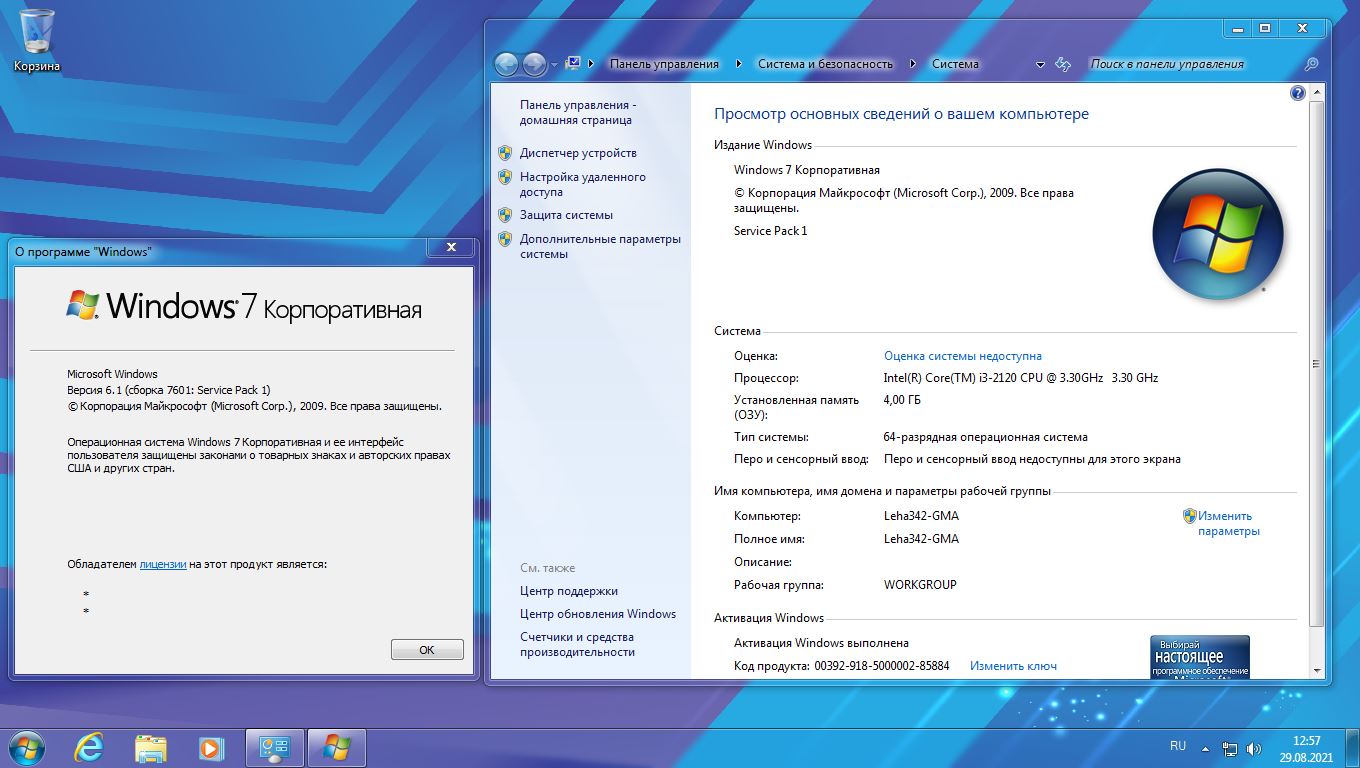Screen dimensions: 1360x768
Task: Click the shield icon beside Дополнительные параметры системы
Action: [x=505, y=239]
